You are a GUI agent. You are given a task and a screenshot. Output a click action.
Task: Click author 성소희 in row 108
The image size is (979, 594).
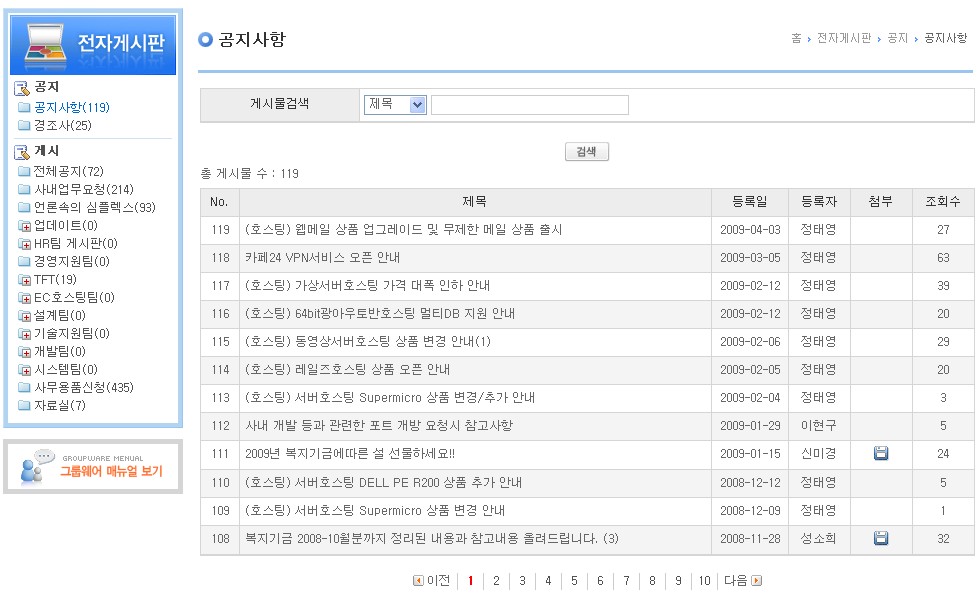819,538
